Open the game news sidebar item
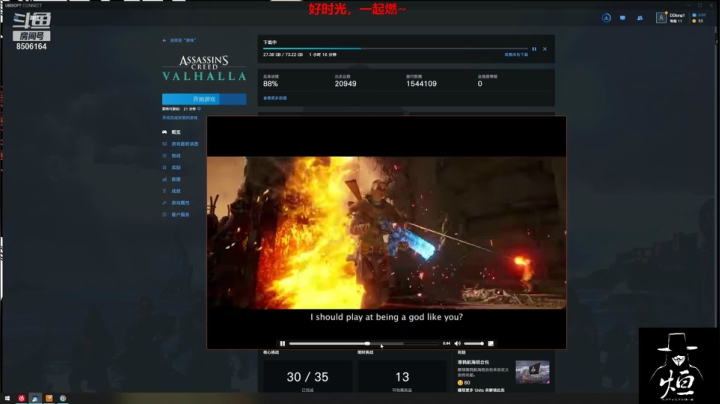The width and height of the screenshot is (720, 404). tap(180, 144)
